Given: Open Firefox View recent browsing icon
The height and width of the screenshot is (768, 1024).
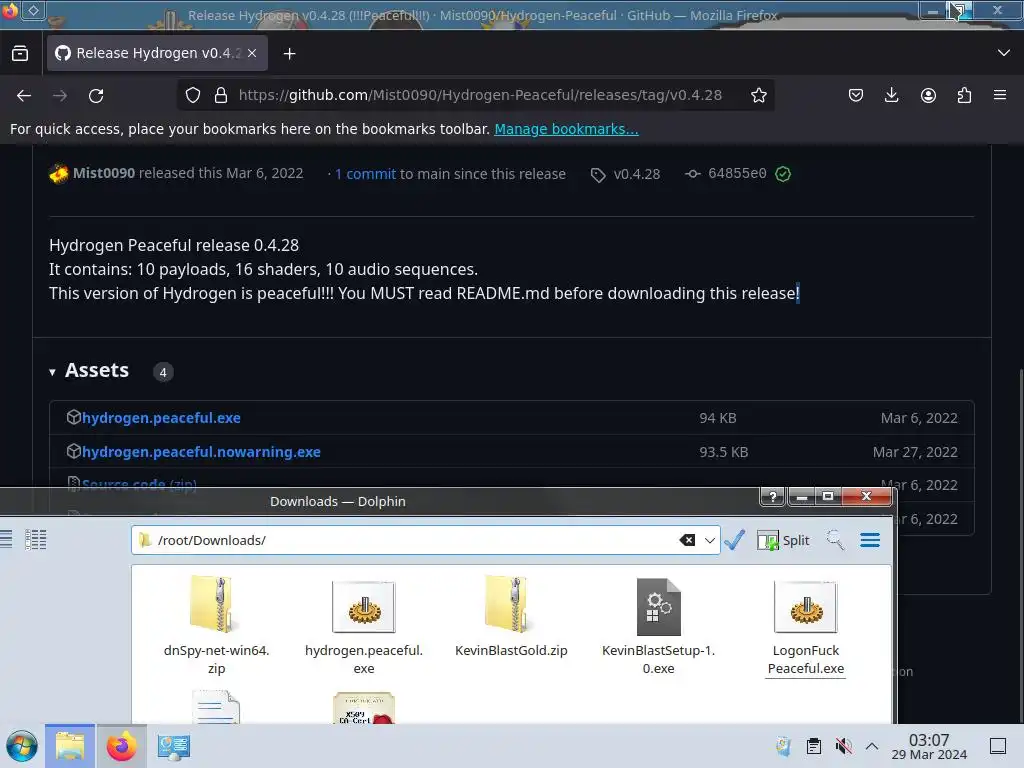Looking at the screenshot, I should [x=20, y=53].
